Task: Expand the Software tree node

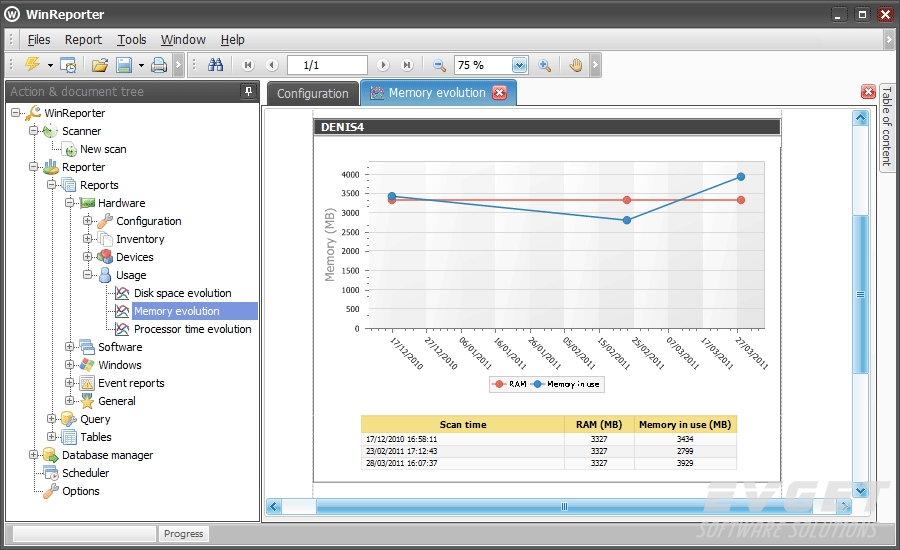Action: (69, 347)
